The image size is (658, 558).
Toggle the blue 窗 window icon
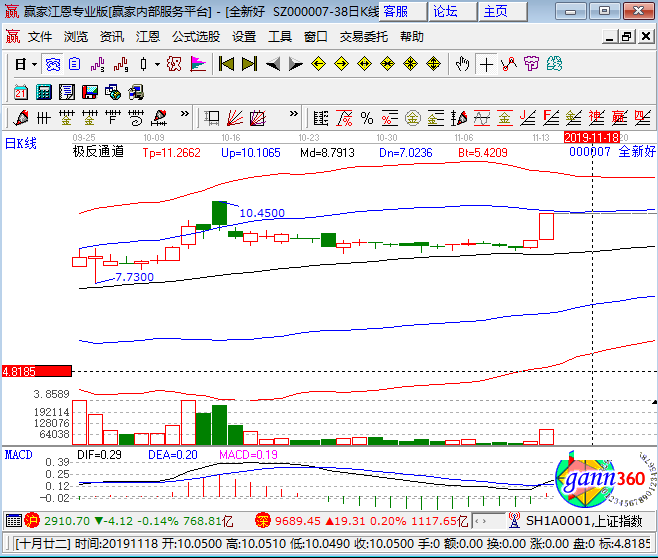53,65
